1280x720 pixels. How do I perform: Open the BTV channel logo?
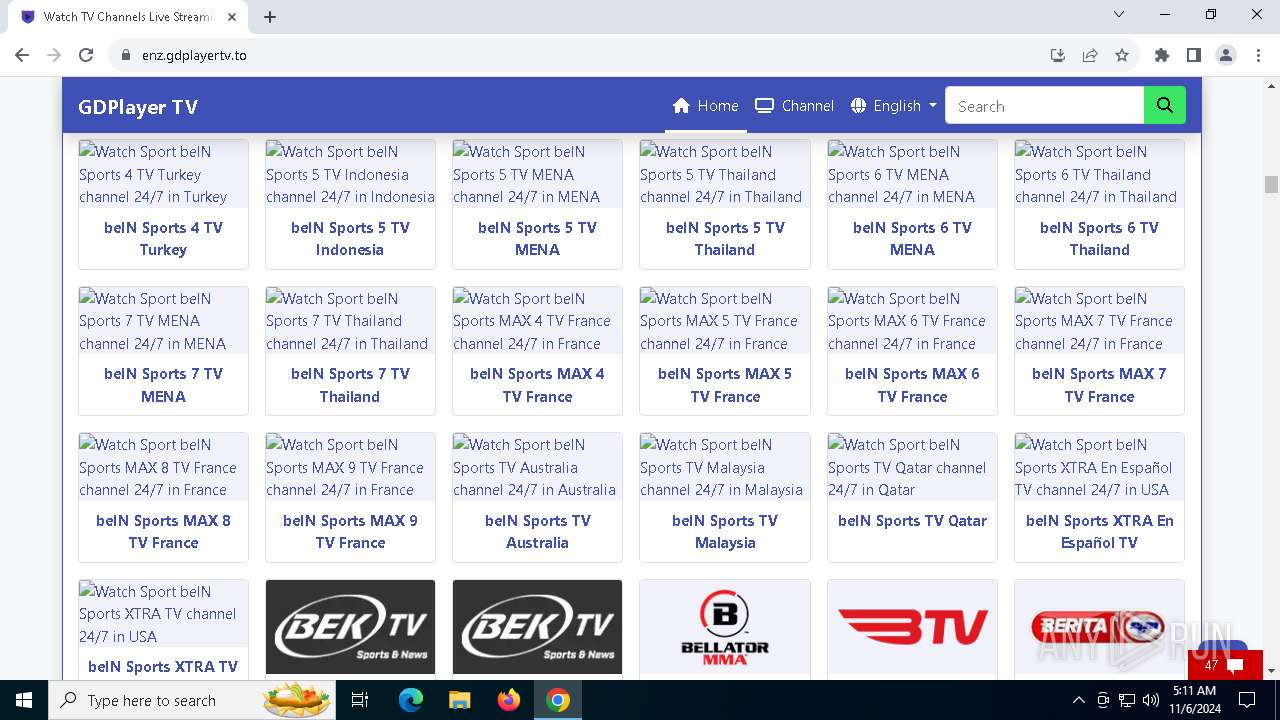(912, 627)
